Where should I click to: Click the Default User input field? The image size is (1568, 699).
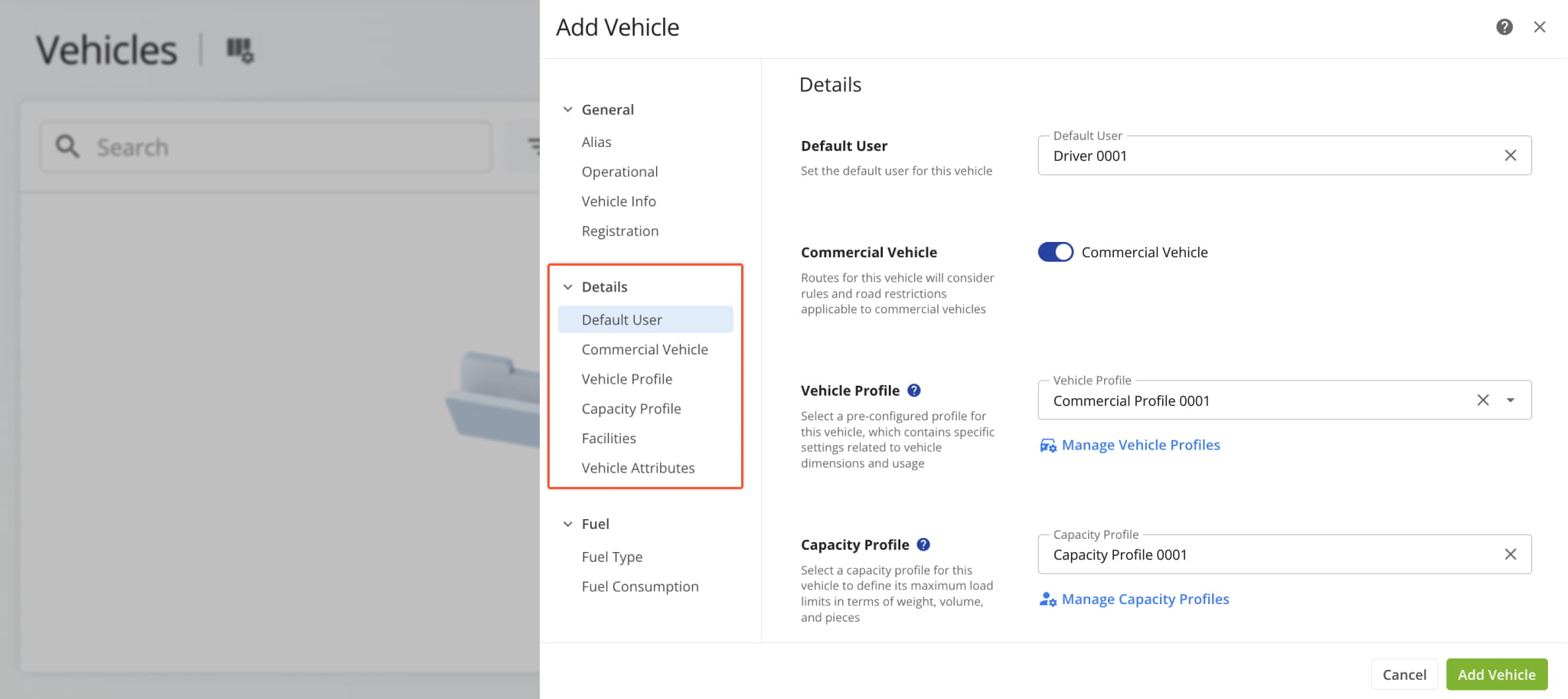(x=1263, y=156)
